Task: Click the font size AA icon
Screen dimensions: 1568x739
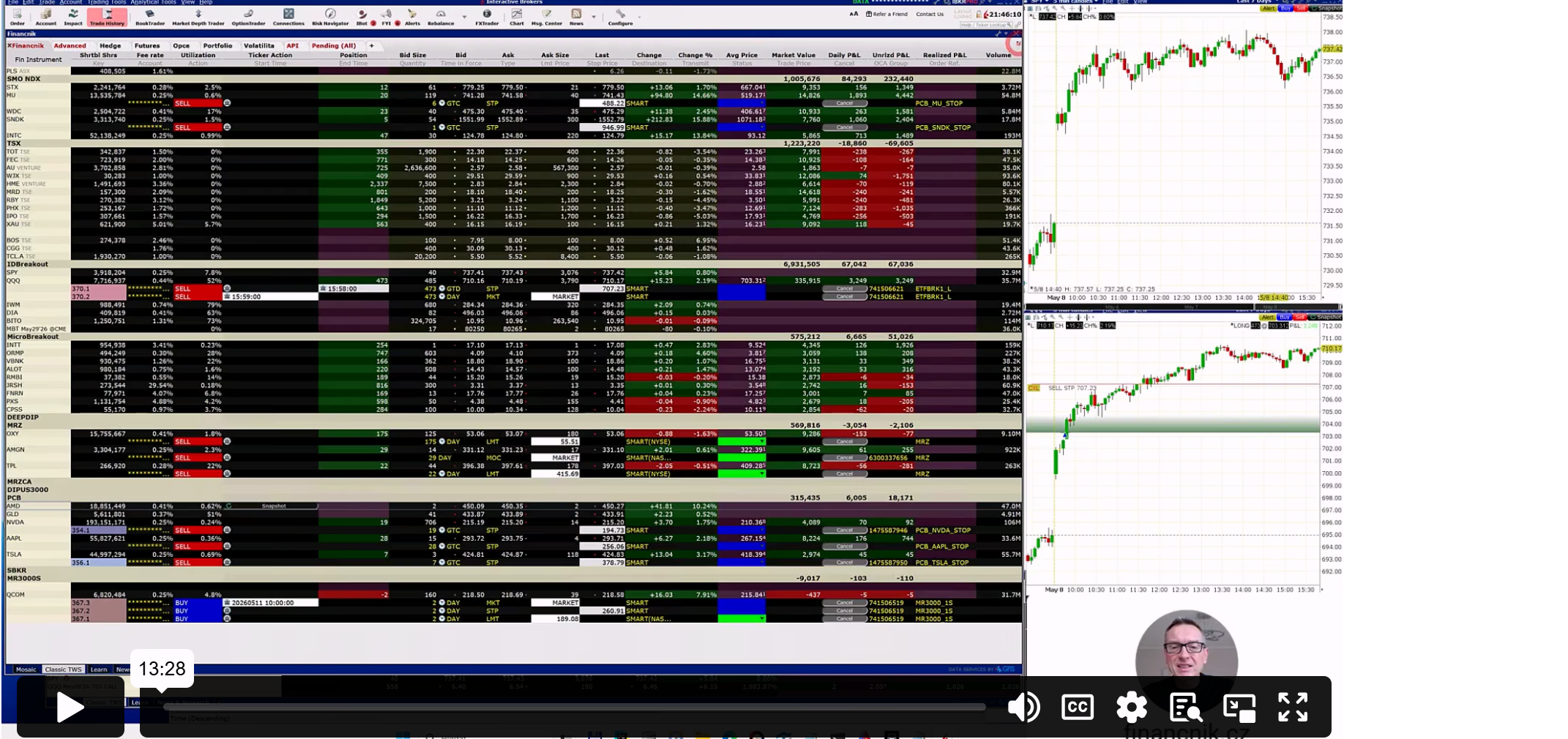Action: point(854,14)
